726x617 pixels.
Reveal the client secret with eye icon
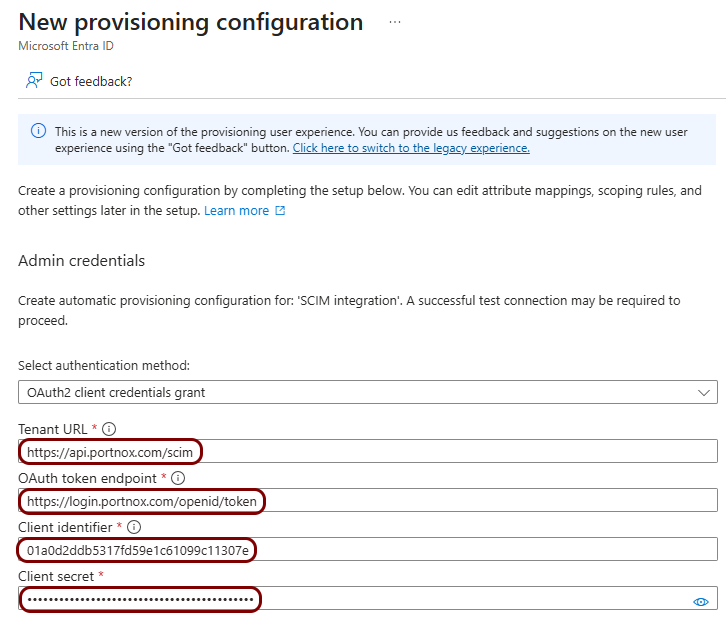click(701, 601)
